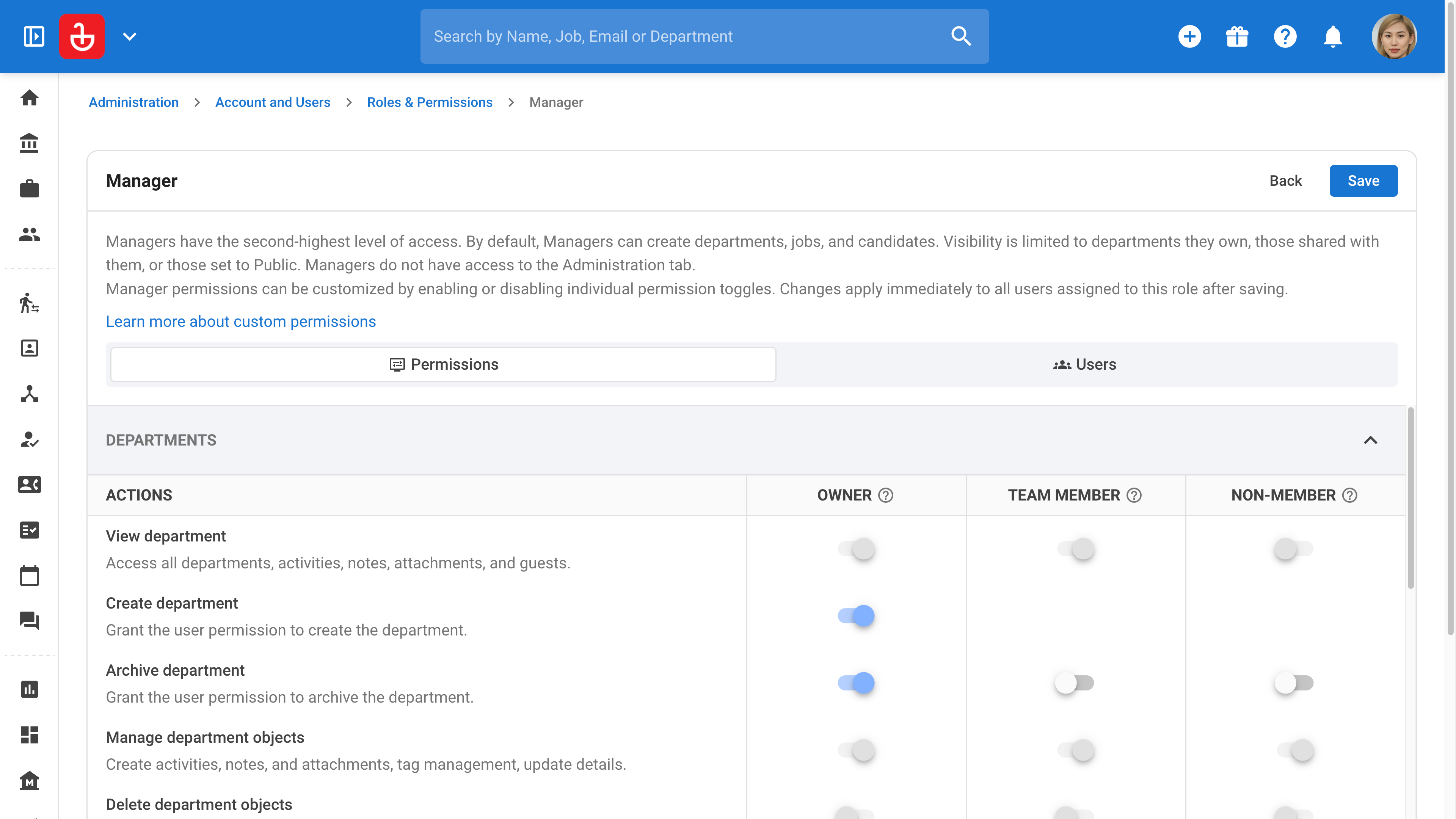Open the walking person transfer sidebar icon
Screen dimensions: 1456x819
click(30, 303)
